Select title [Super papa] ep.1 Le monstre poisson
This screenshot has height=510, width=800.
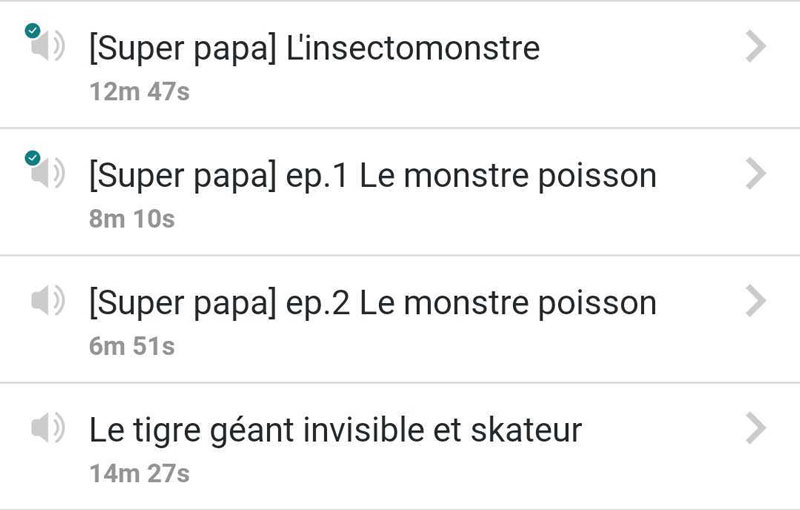[x=372, y=176]
